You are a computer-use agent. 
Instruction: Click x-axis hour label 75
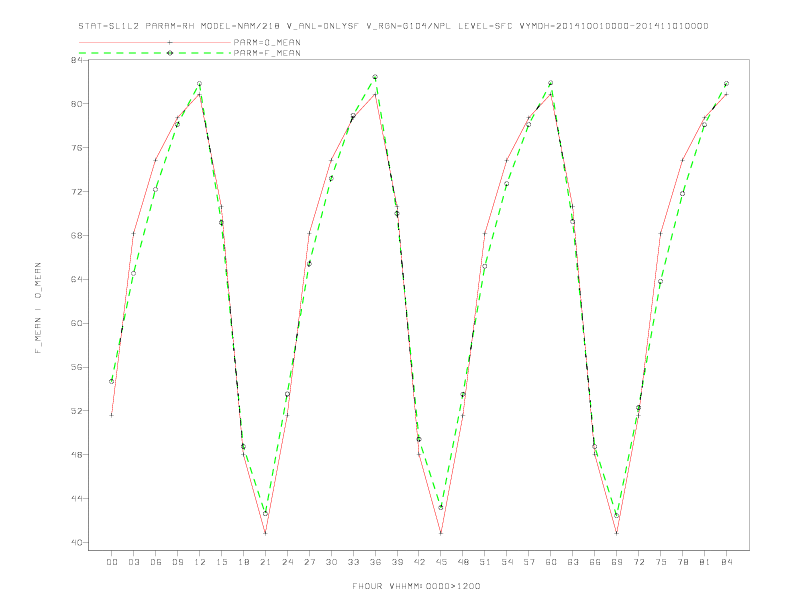pos(661,562)
